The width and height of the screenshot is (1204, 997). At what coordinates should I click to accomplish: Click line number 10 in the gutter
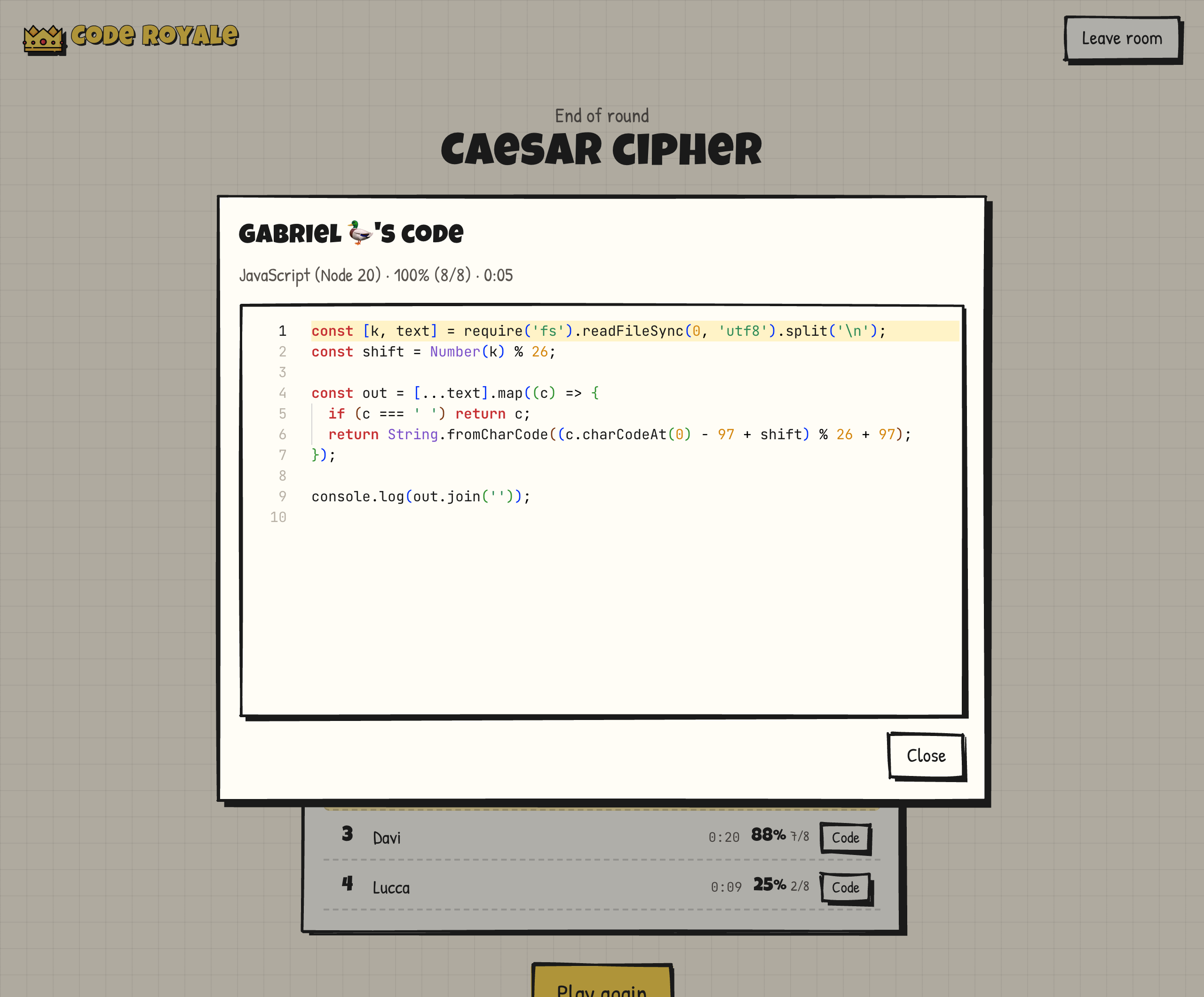pyautogui.click(x=278, y=517)
